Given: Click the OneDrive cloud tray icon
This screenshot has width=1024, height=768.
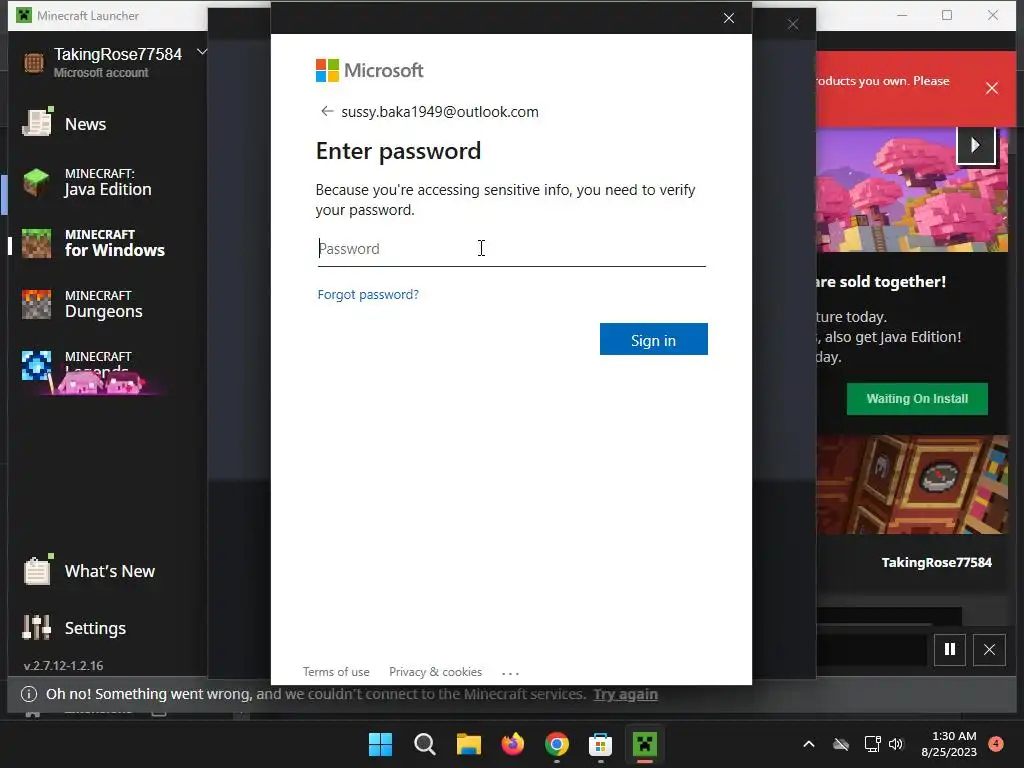Looking at the screenshot, I should pyautogui.click(x=841, y=744).
